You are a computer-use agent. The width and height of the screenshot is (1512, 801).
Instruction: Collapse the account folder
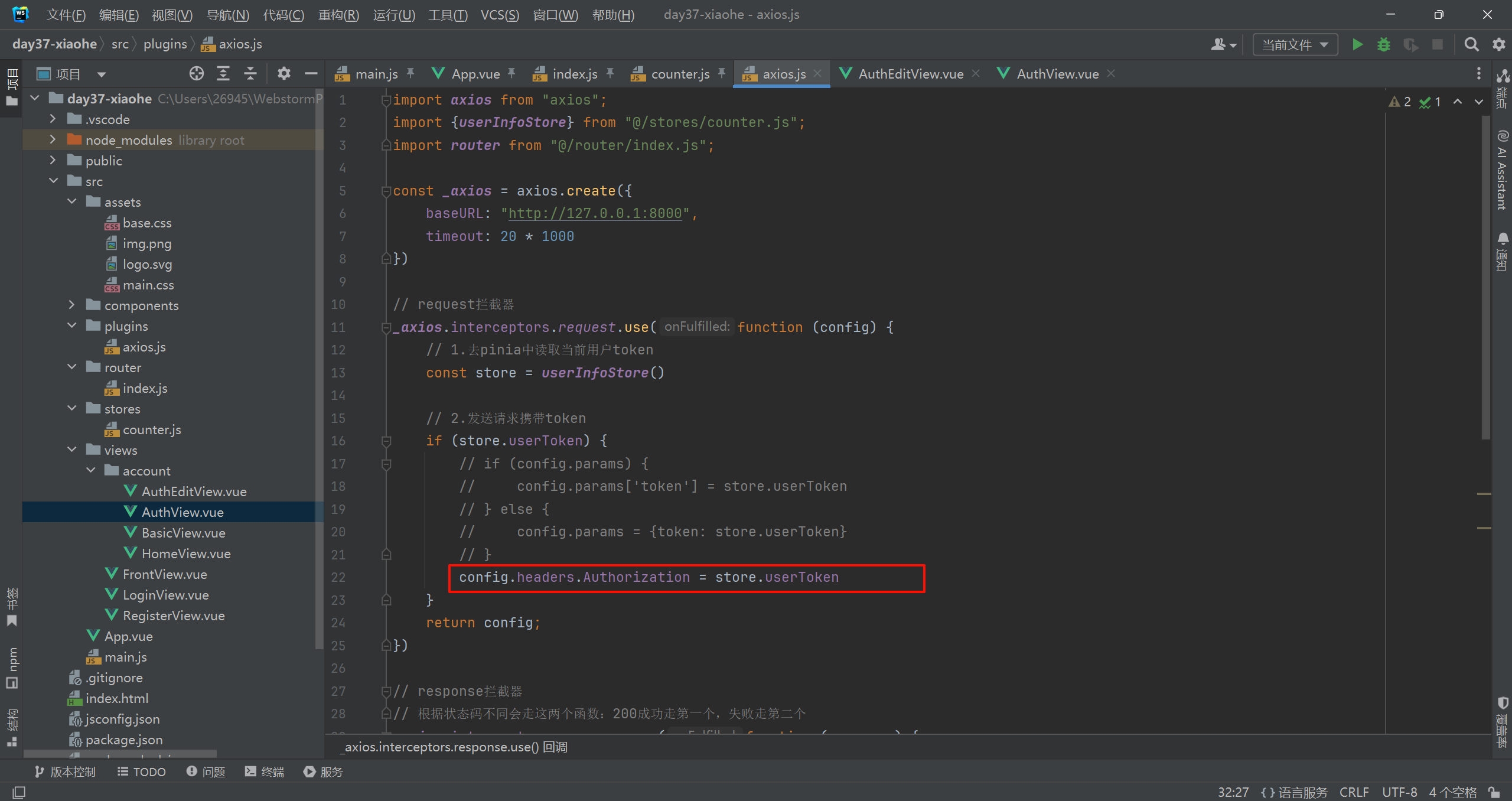[91, 470]
